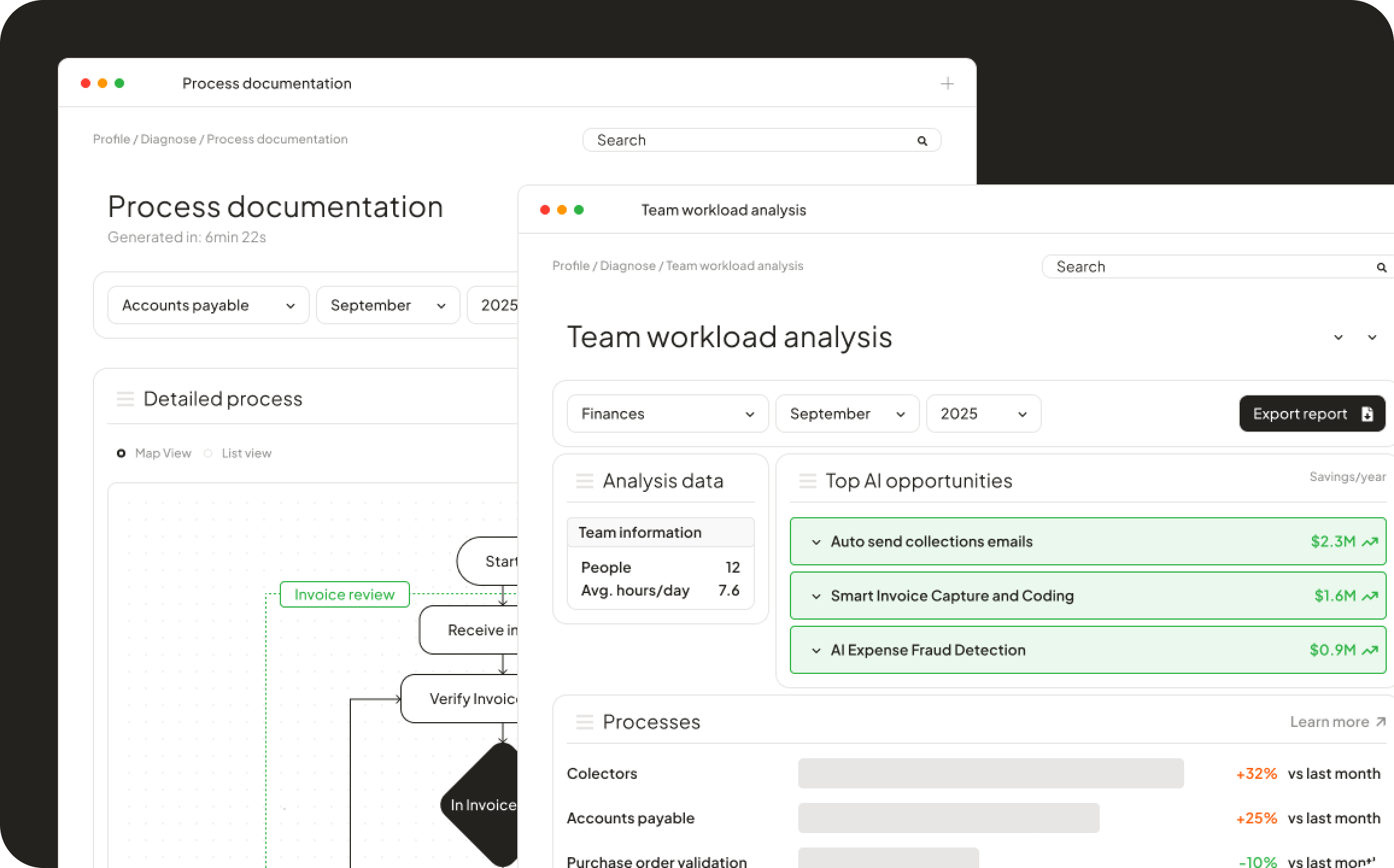1394x868 pixels.
Task: Select the List view radio button
Action: click(208, 453)
